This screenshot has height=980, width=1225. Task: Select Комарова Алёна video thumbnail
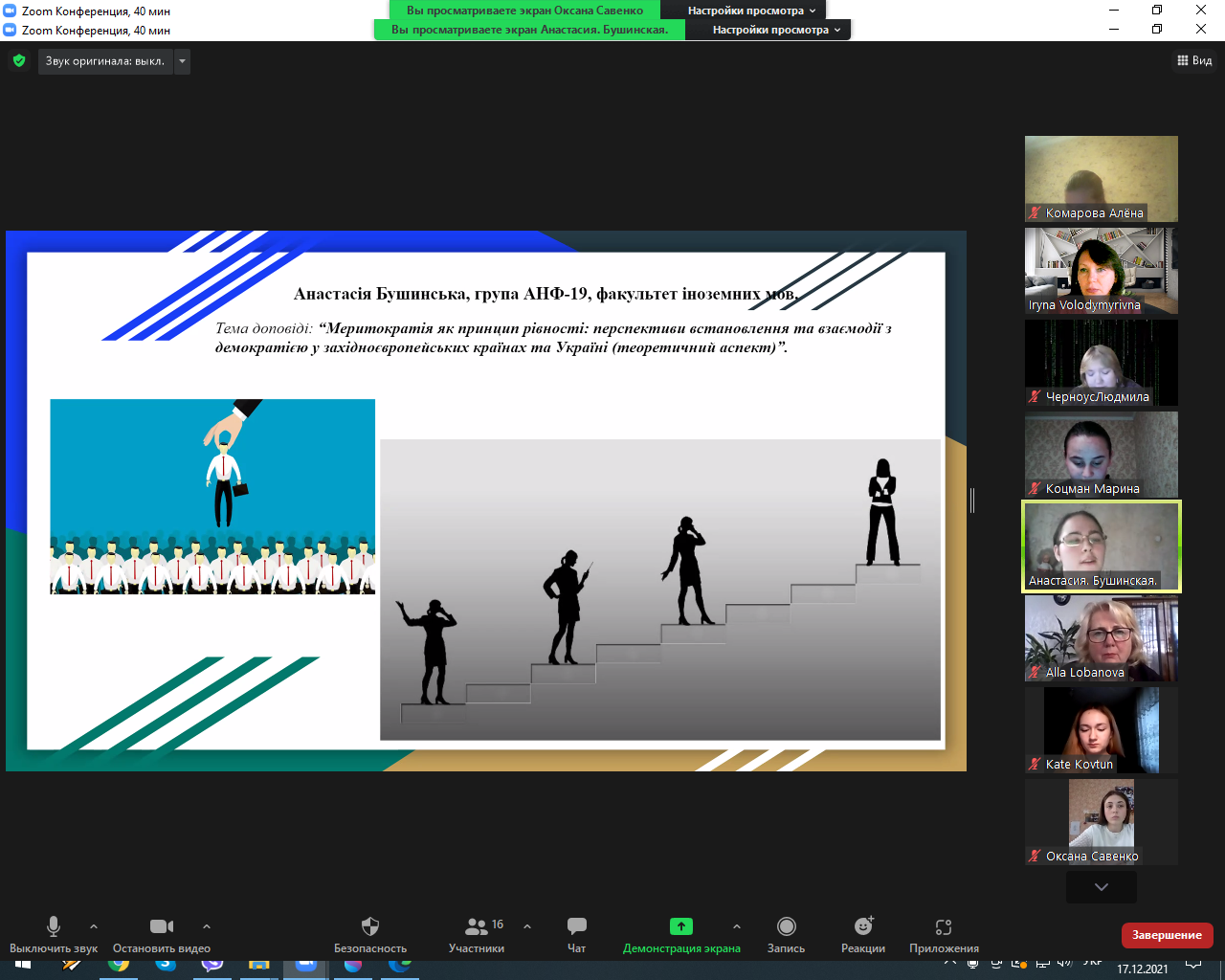click(1102, 179)
